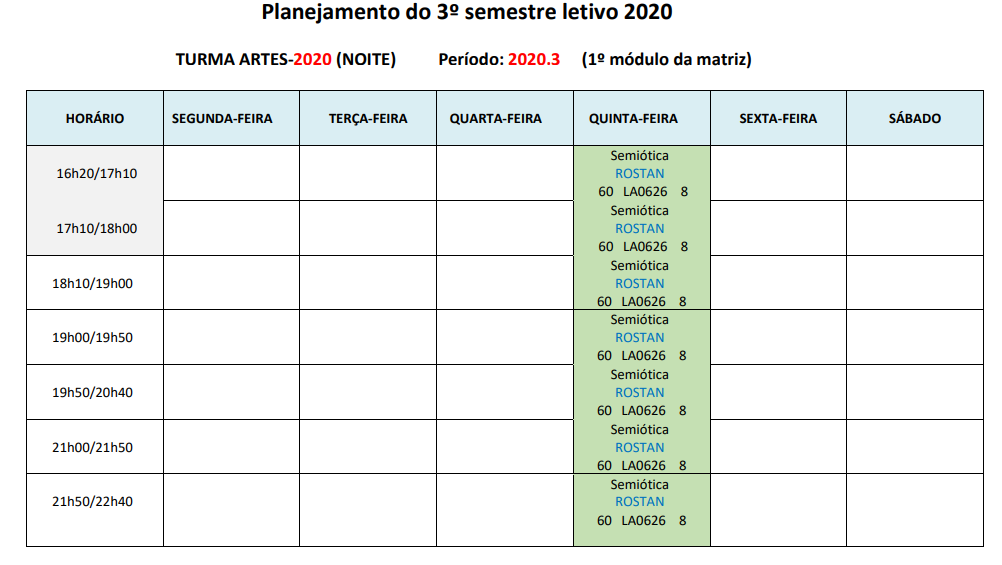Click the document title 'Planejamento do 3º semestre letivo 2020'
This screenshot has width=1002, height=565.
point(467,13)
